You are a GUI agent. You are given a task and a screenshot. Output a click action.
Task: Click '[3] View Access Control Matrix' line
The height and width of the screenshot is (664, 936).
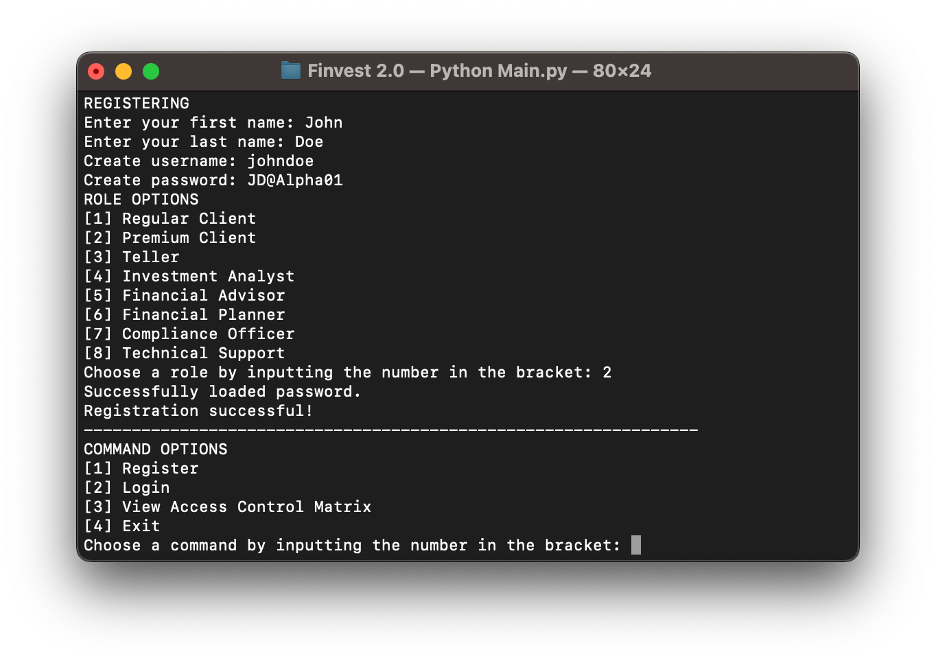coord(227,507)
